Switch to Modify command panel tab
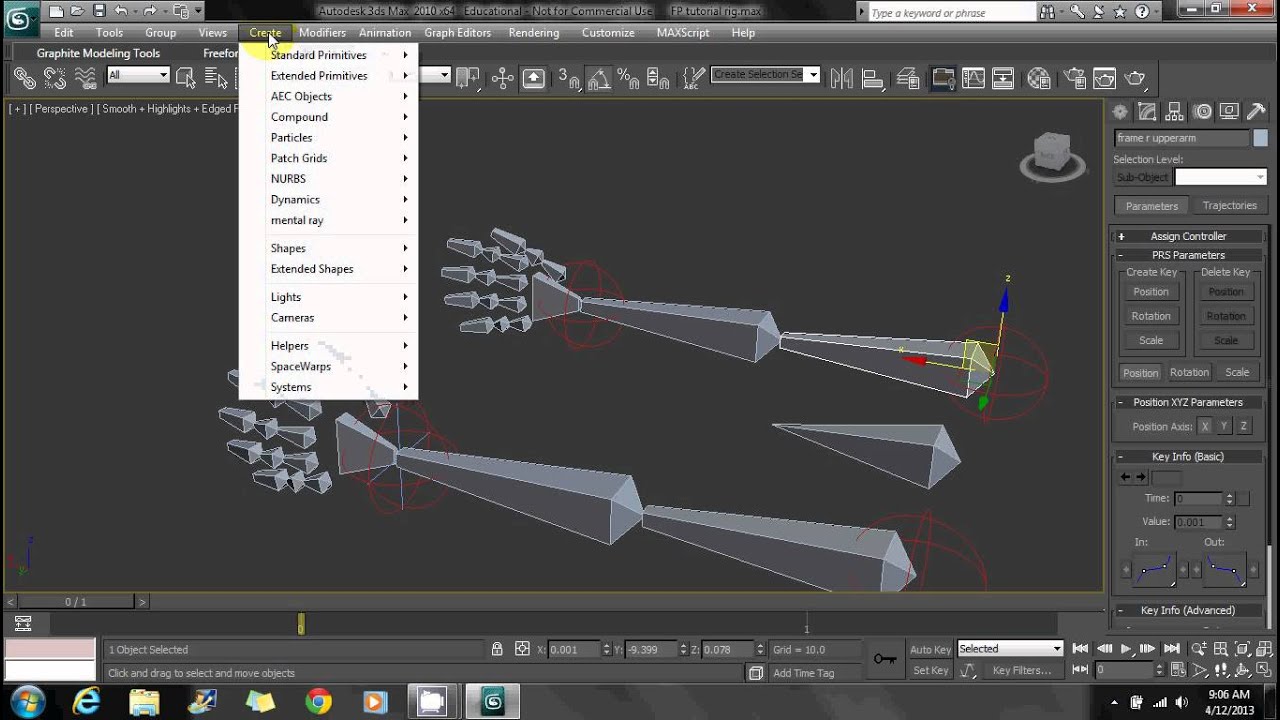The width and height of the screenshot is (1280, 720). [x=1147, y=112]
